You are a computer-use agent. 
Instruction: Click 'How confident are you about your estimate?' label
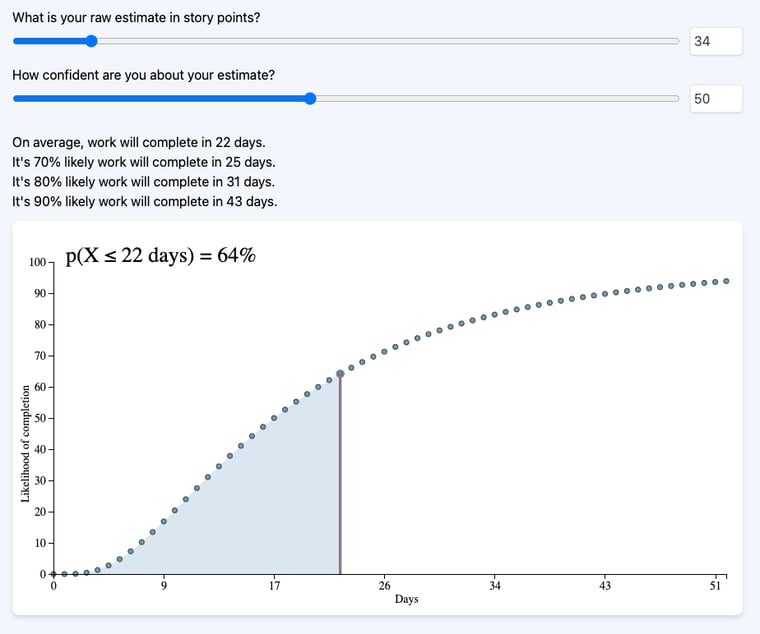click(x=143, y=75)
